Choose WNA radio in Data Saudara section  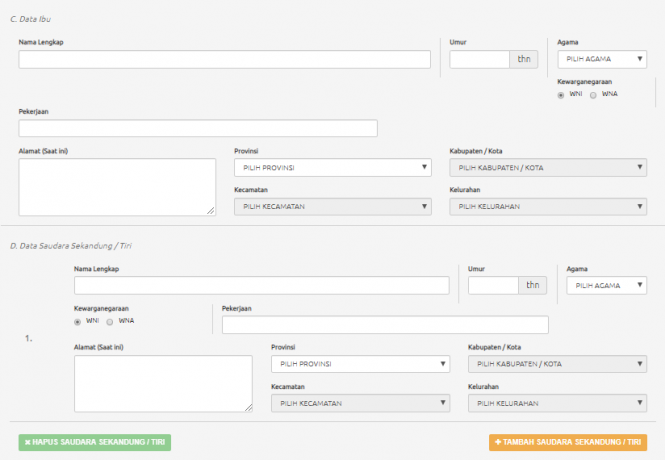[x=110, y=322]
